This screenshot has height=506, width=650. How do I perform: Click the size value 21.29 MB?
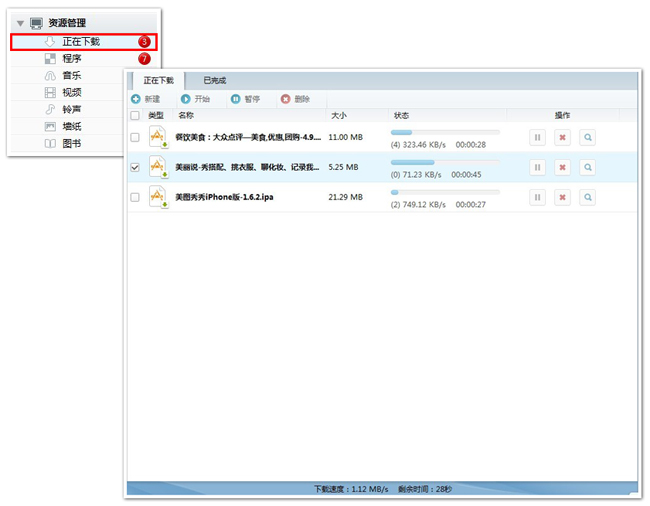(346, 197)
